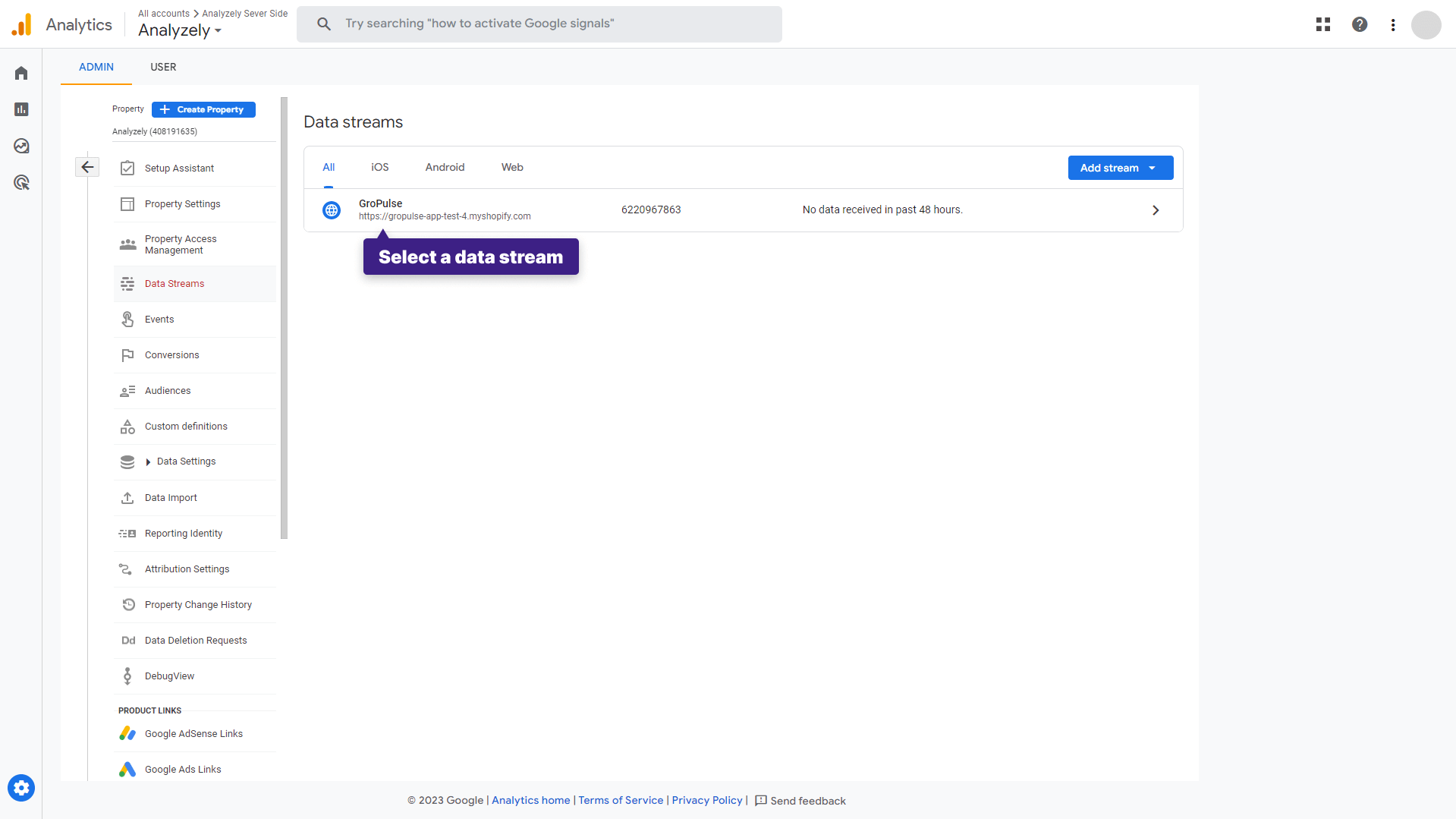The image size is (1456, 819).
Task: Select the All streams tab
Action: point(329,167)
